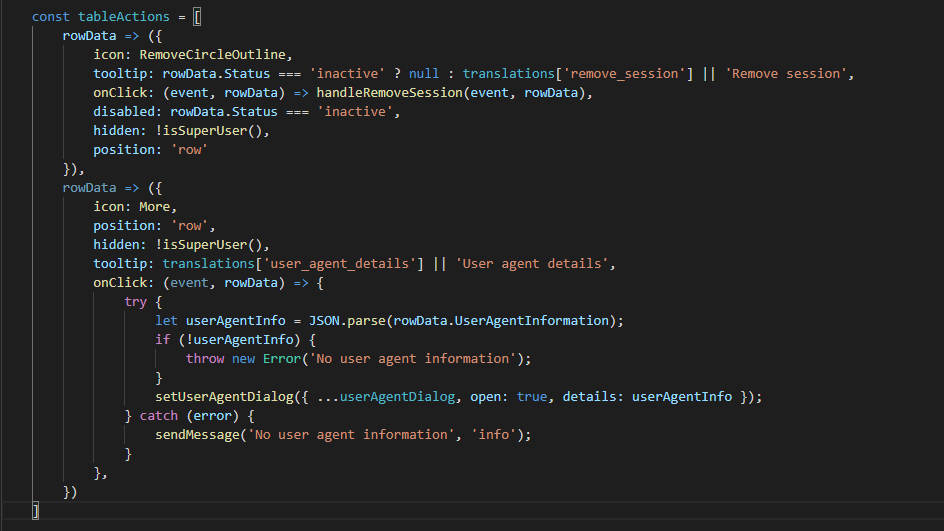Viewport: 944px width, 531px height.
Task: Click the true value after open
Action: (x=532, y=397)
